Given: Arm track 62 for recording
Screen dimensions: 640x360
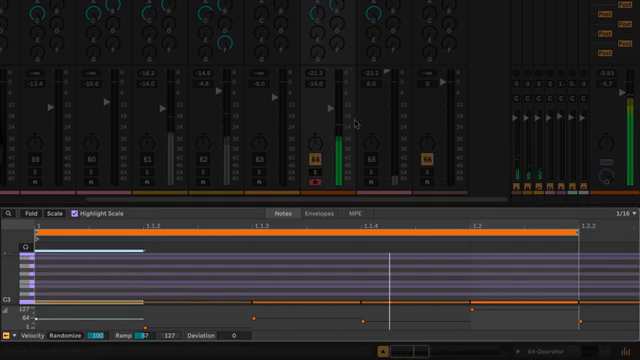Looking at the screenshot, I should 203,182.
